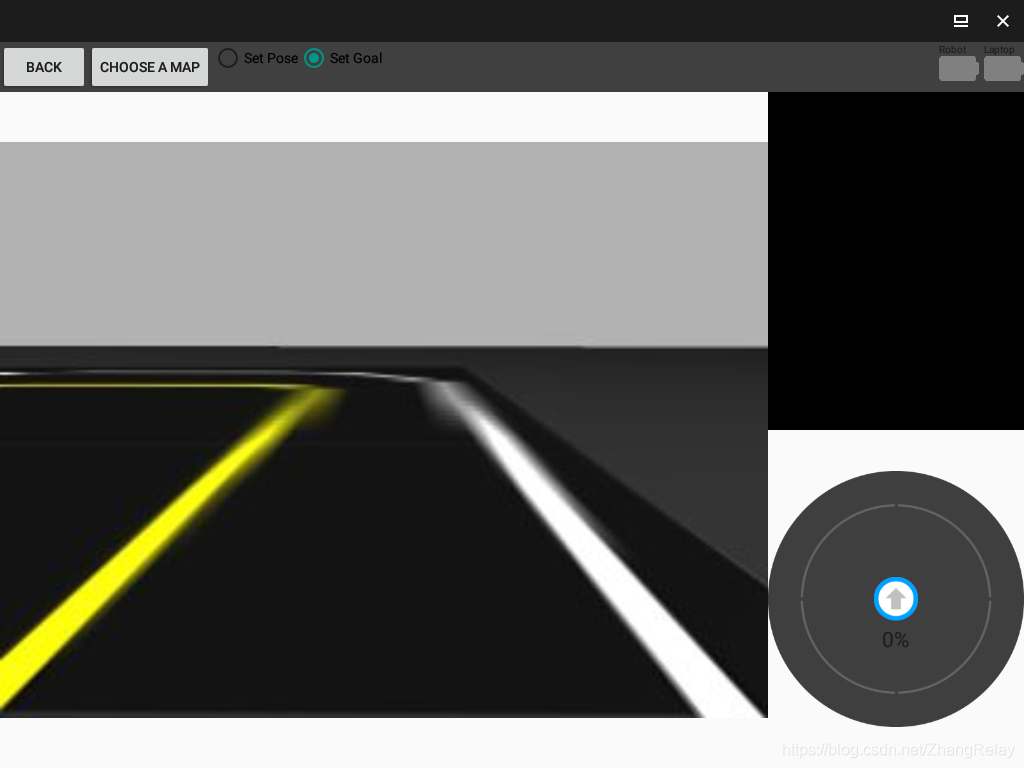Screen dimensions: 1024x768
Task: Click the teleop joystick center control
Action: (895, 598)
